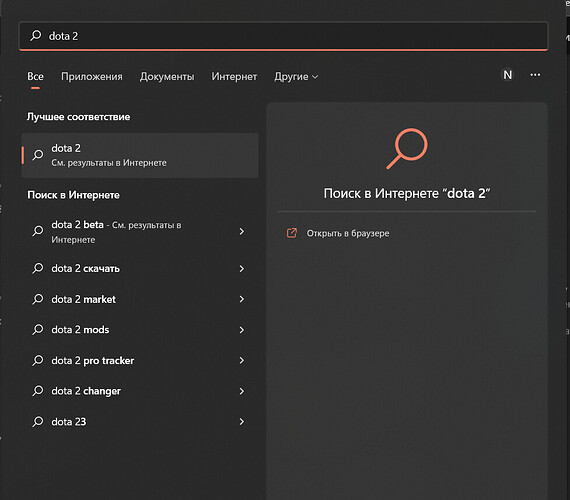This screenshot has height=500, width=570.
Task: Click the dota 2 search input field
Action: pos(283,36)
